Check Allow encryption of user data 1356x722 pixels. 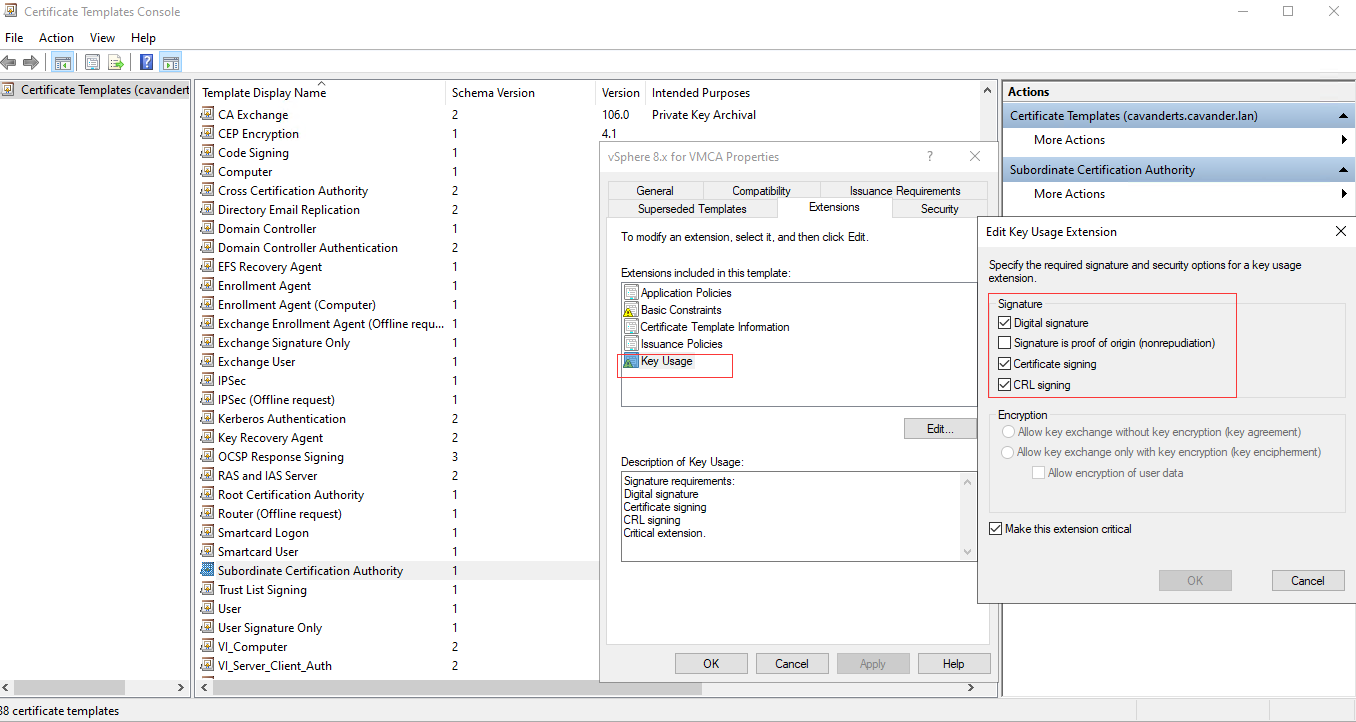[x=1038, y=473]
